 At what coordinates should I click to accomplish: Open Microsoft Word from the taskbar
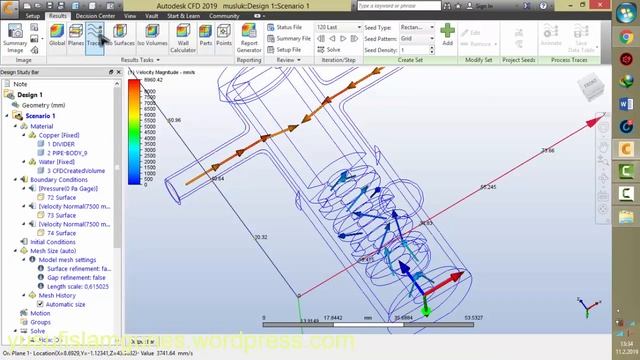coord(626,104)
